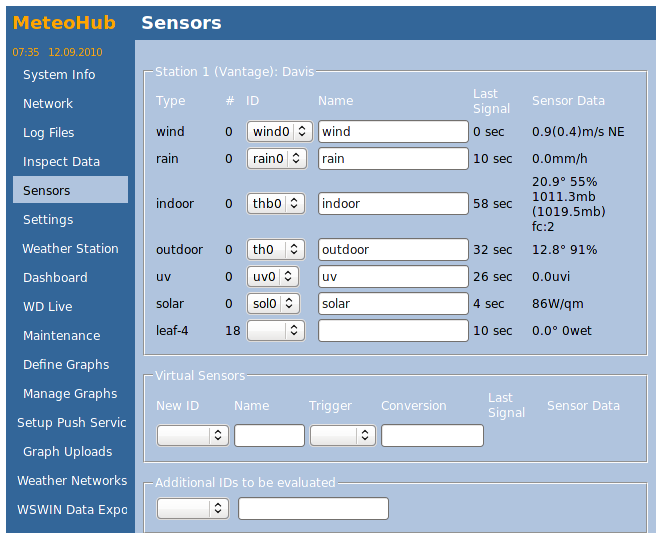Open the Maintenance link in sidebar
663x533 pixels.
62,336
